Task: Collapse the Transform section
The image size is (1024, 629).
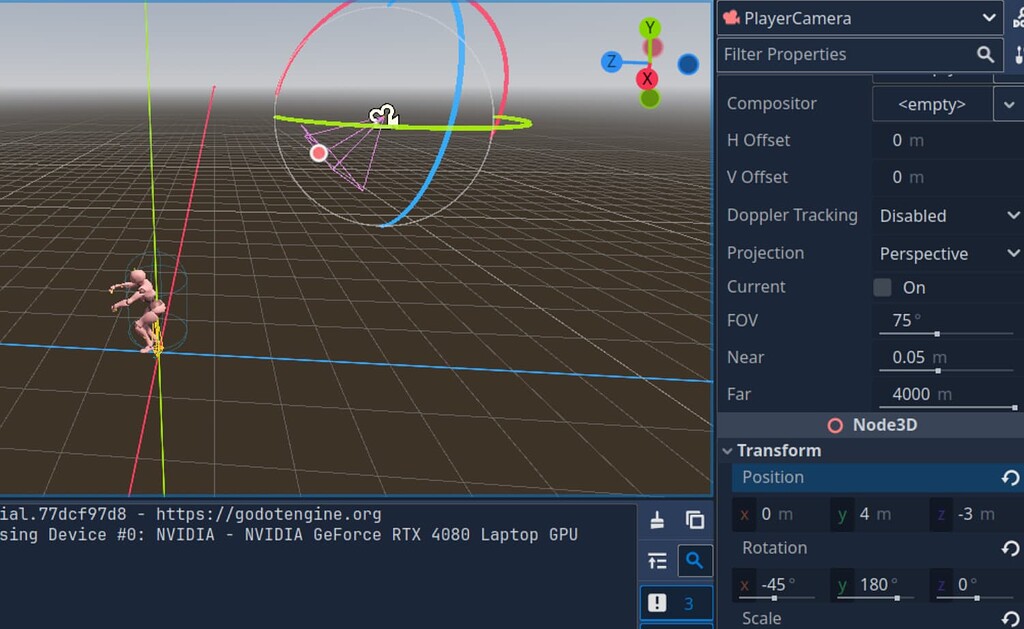Action: [728, 451]
